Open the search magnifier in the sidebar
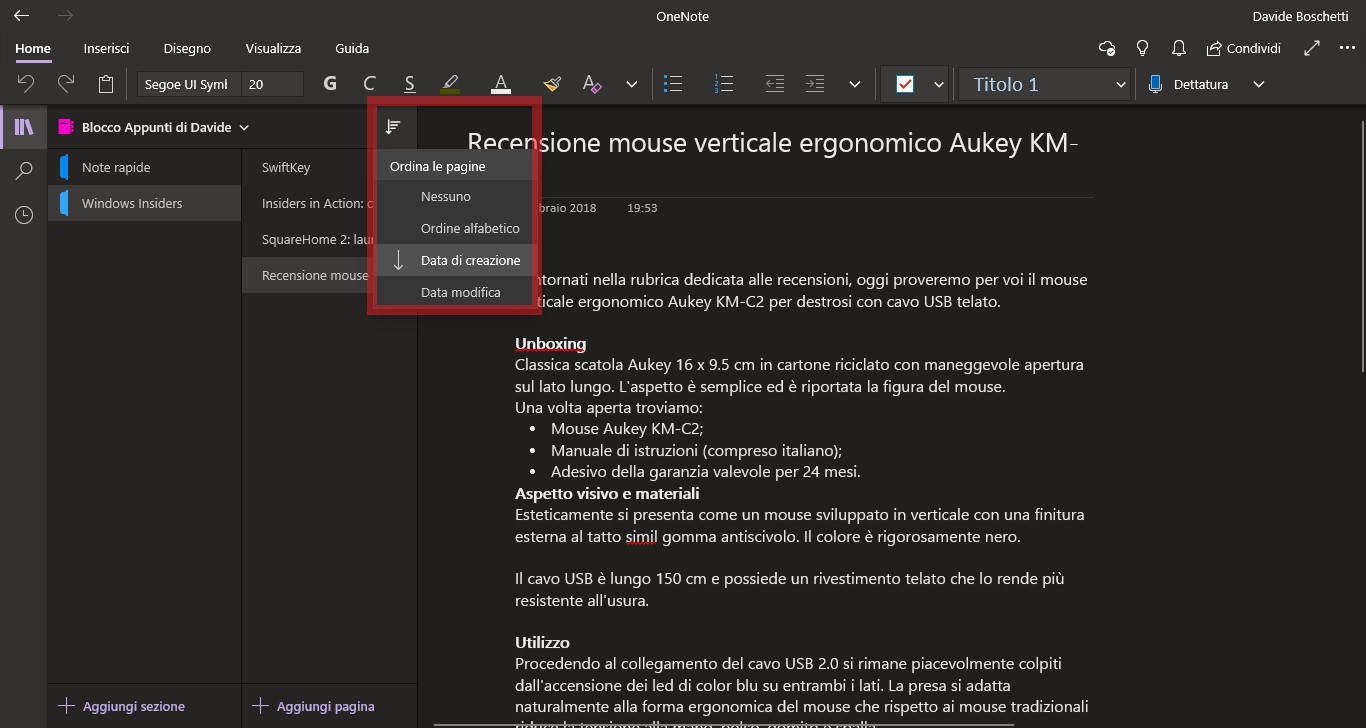Viewport: 1366px width, 728px height. (x=24, y=171)
